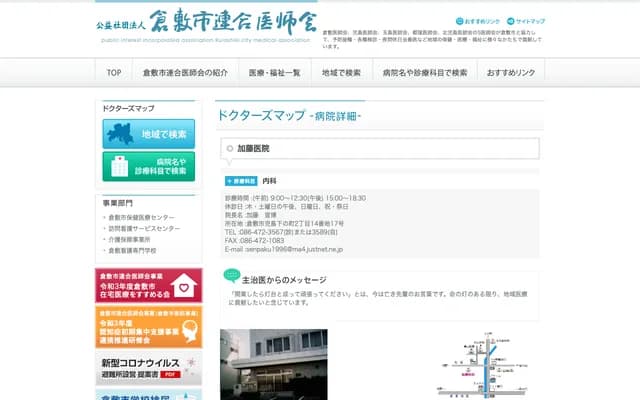The image size is (640, 400).
Task: Click the 院長名 director line
Action: click(251, 215)
